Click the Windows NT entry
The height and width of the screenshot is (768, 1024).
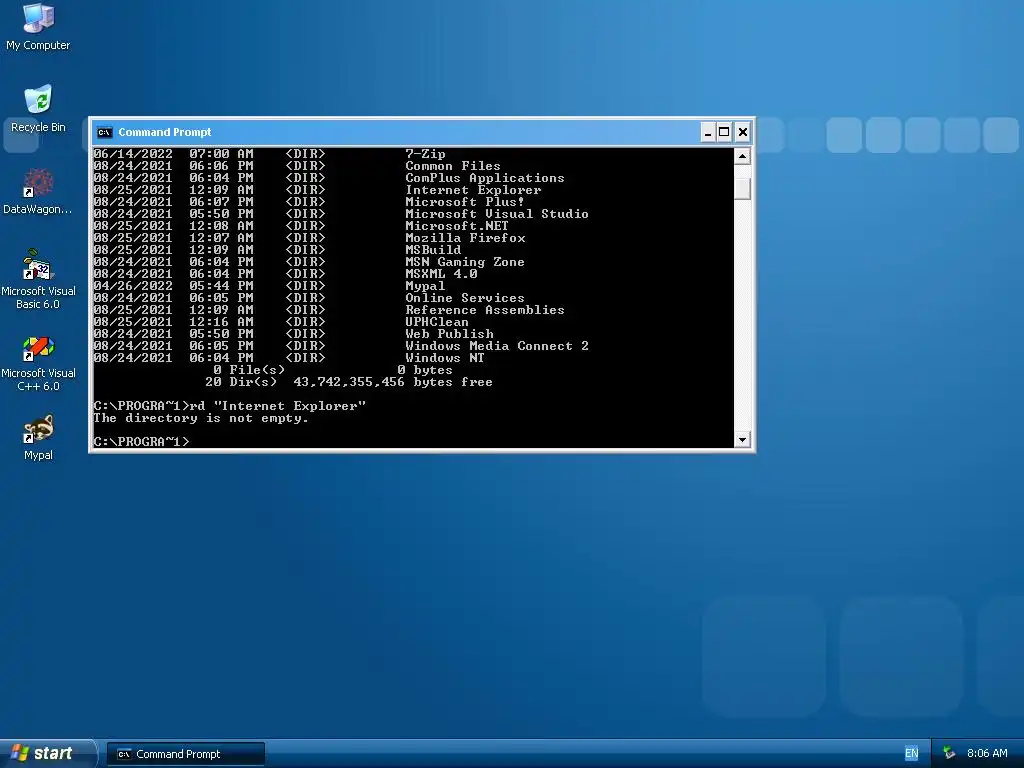tap(445, 358)
